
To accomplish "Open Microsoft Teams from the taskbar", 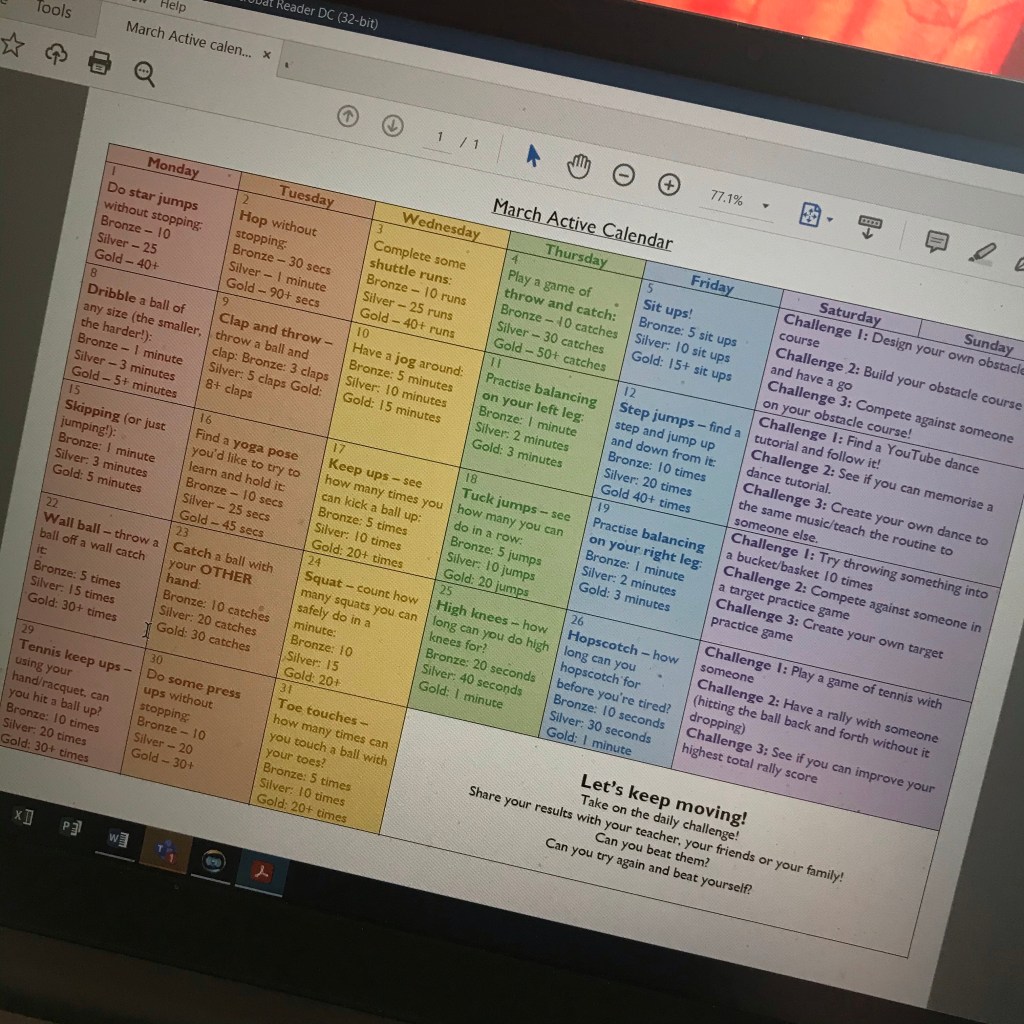I will 165,849.
